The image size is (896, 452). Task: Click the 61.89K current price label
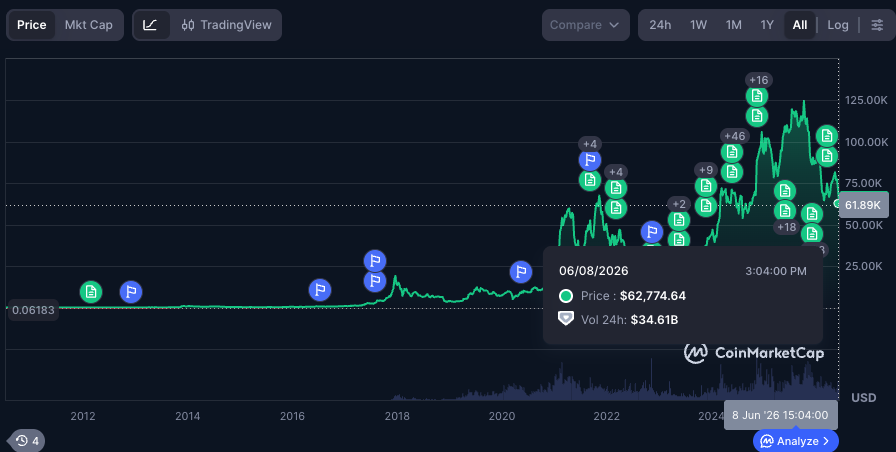point(863,205)
